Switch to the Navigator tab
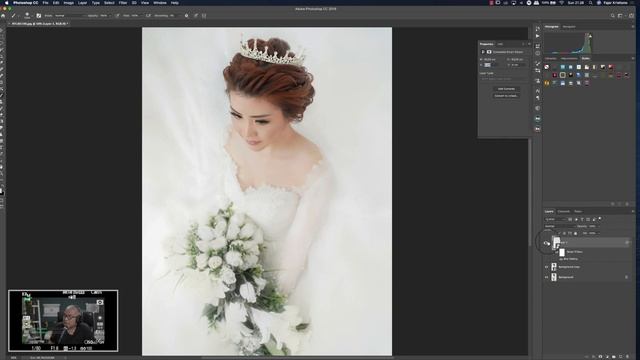Image resolution: width=640 pixels, height=360 pixels. [x=569, y=27]
